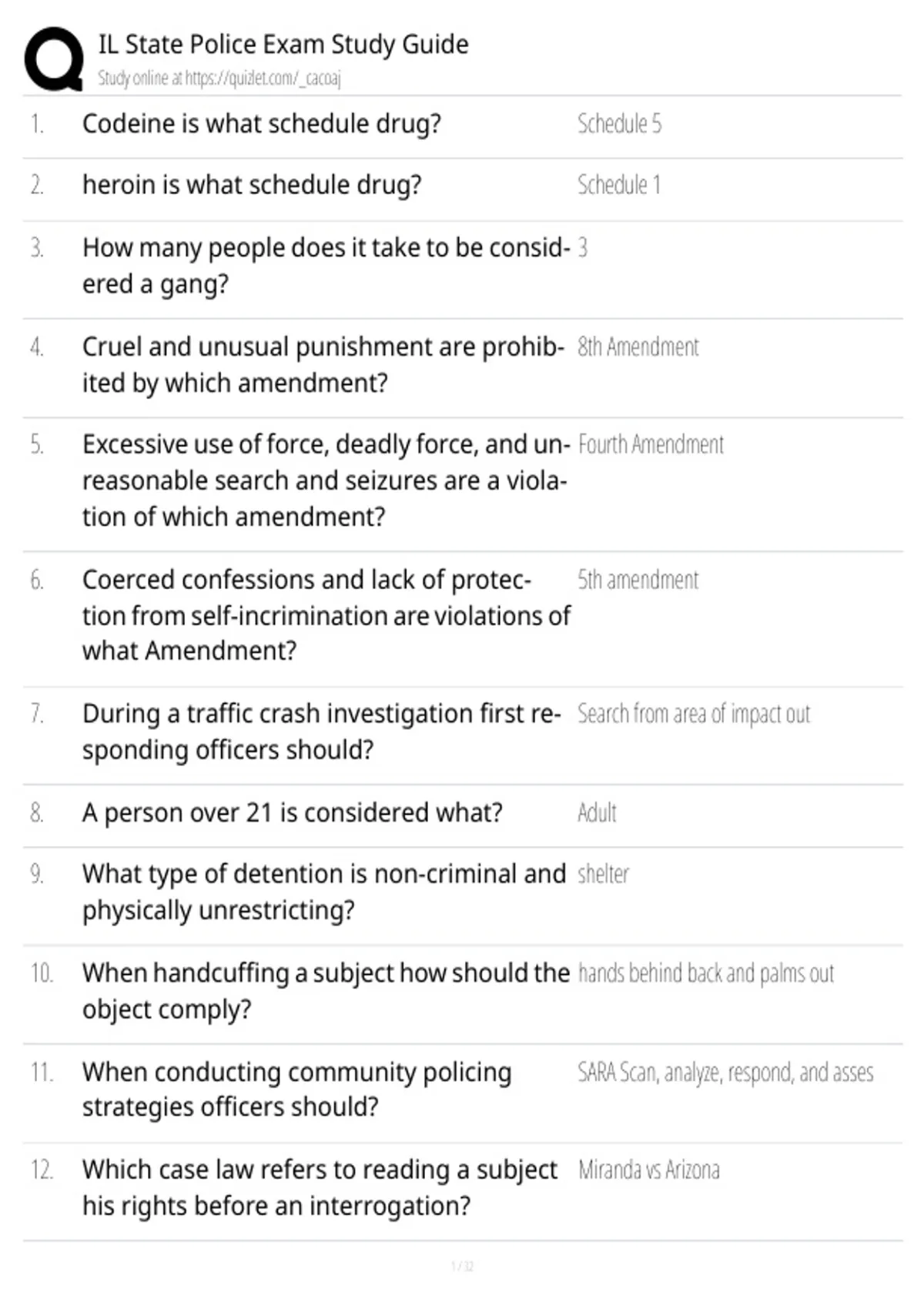Click the page number indicator at bottom
The width and height of the screenshot is (924, 1309).
462,1266
